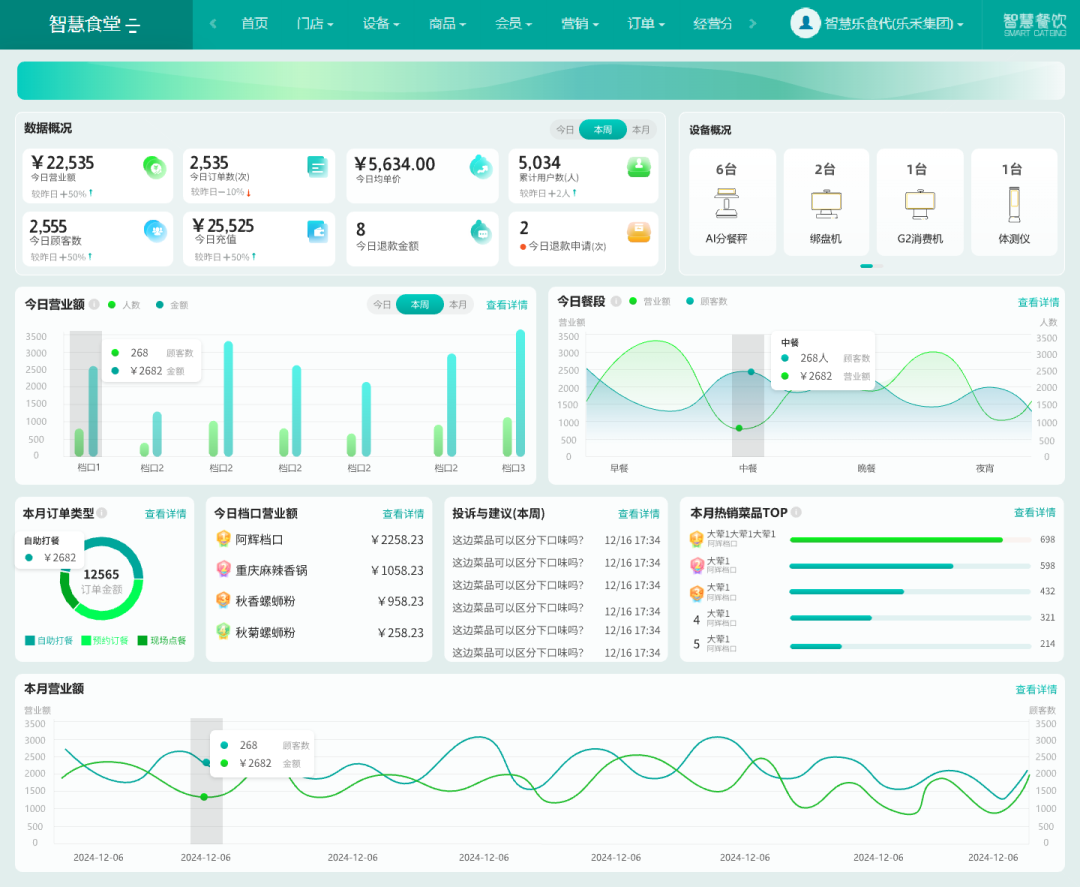Open 查看详情 link for 投诉与建议
1080x887 pixels.
(638, 514)
